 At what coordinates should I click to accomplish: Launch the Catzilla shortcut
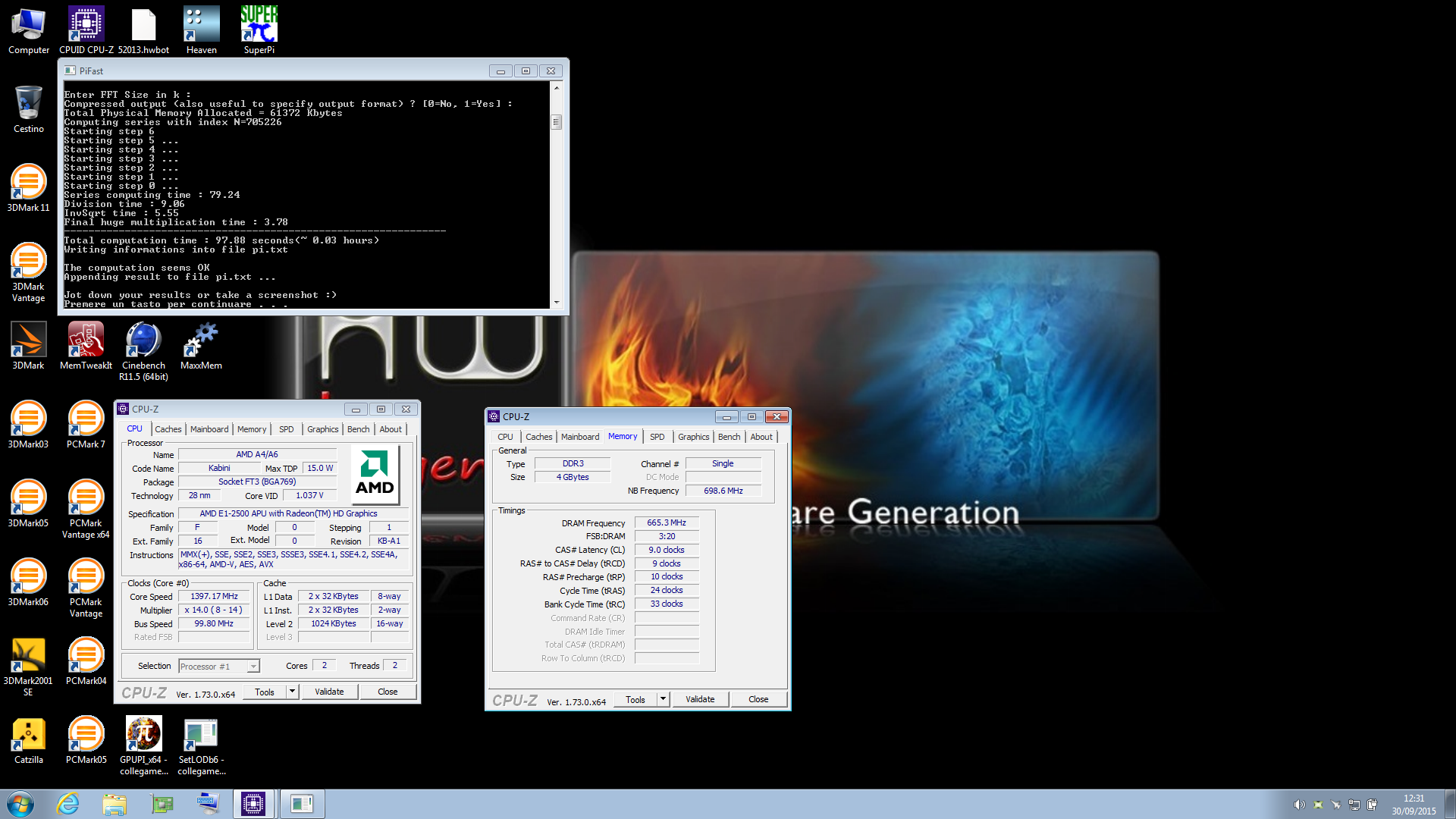(x=29, y=740)
